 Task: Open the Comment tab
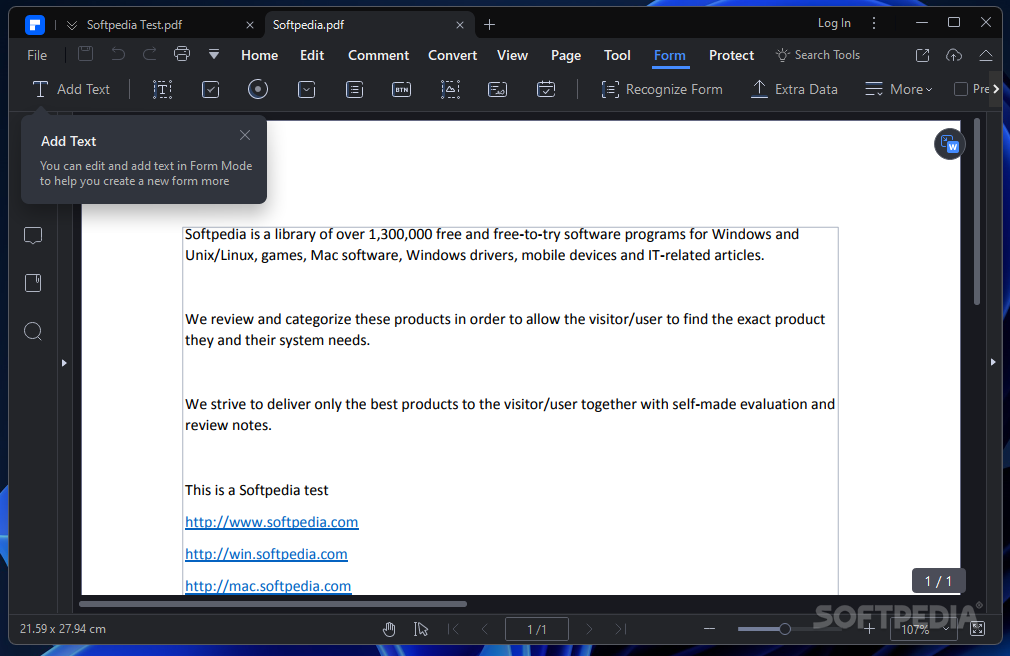tap(378, 55)
